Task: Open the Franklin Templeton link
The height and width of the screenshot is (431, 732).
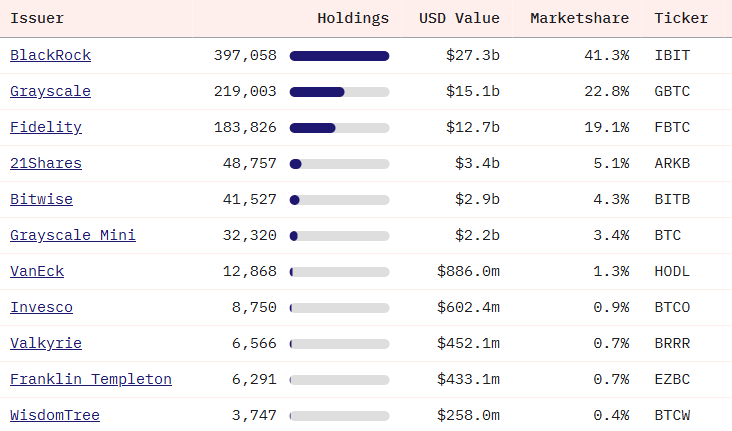Action: click(91, 379)
